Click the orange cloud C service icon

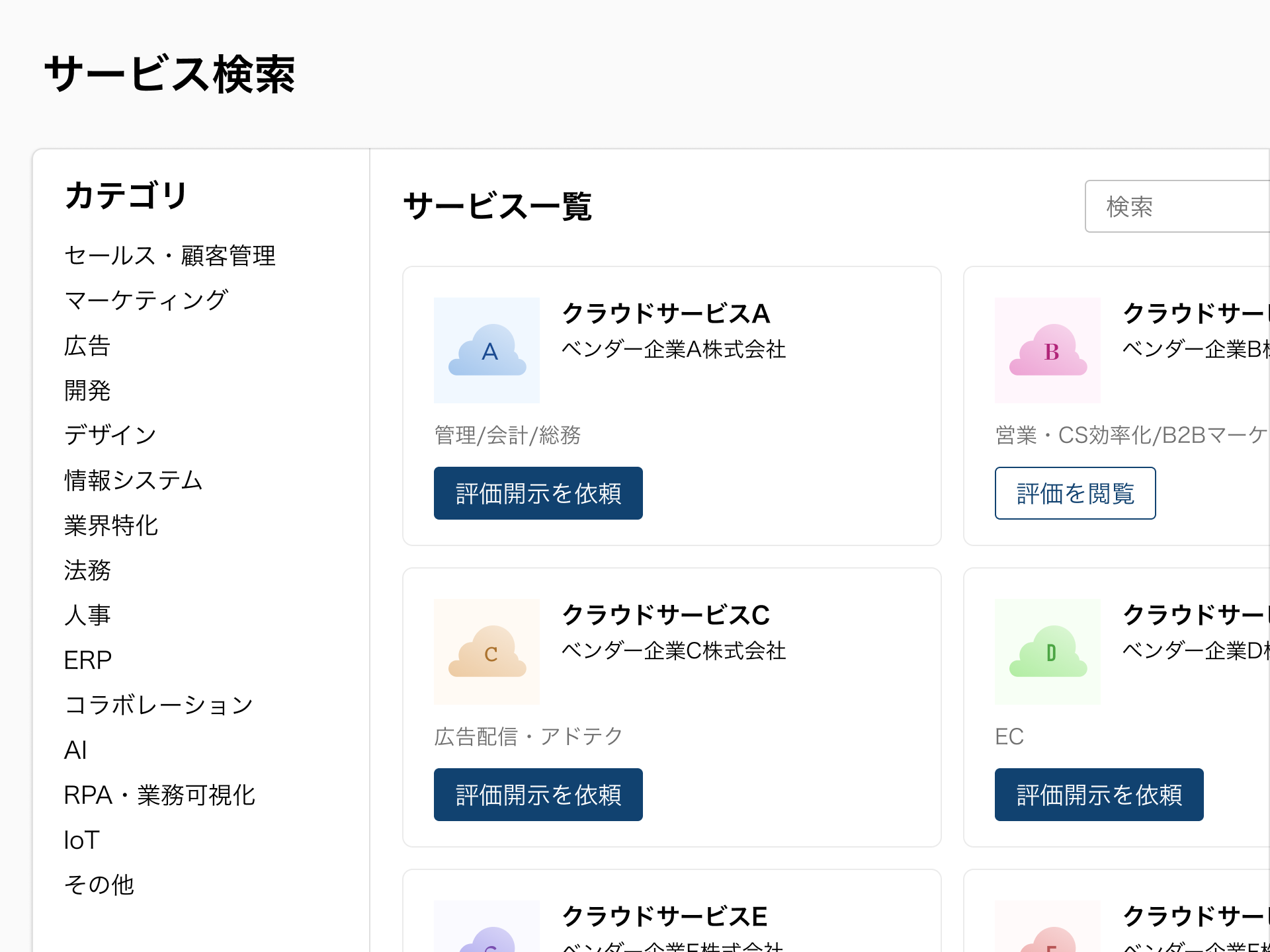click(487, 652)
